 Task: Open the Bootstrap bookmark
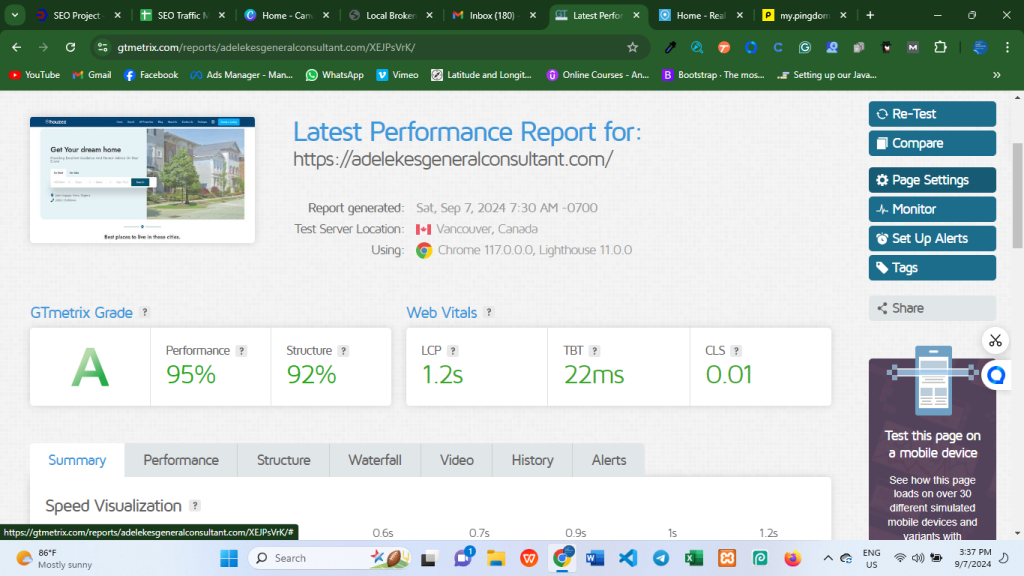tap(713, 75)
